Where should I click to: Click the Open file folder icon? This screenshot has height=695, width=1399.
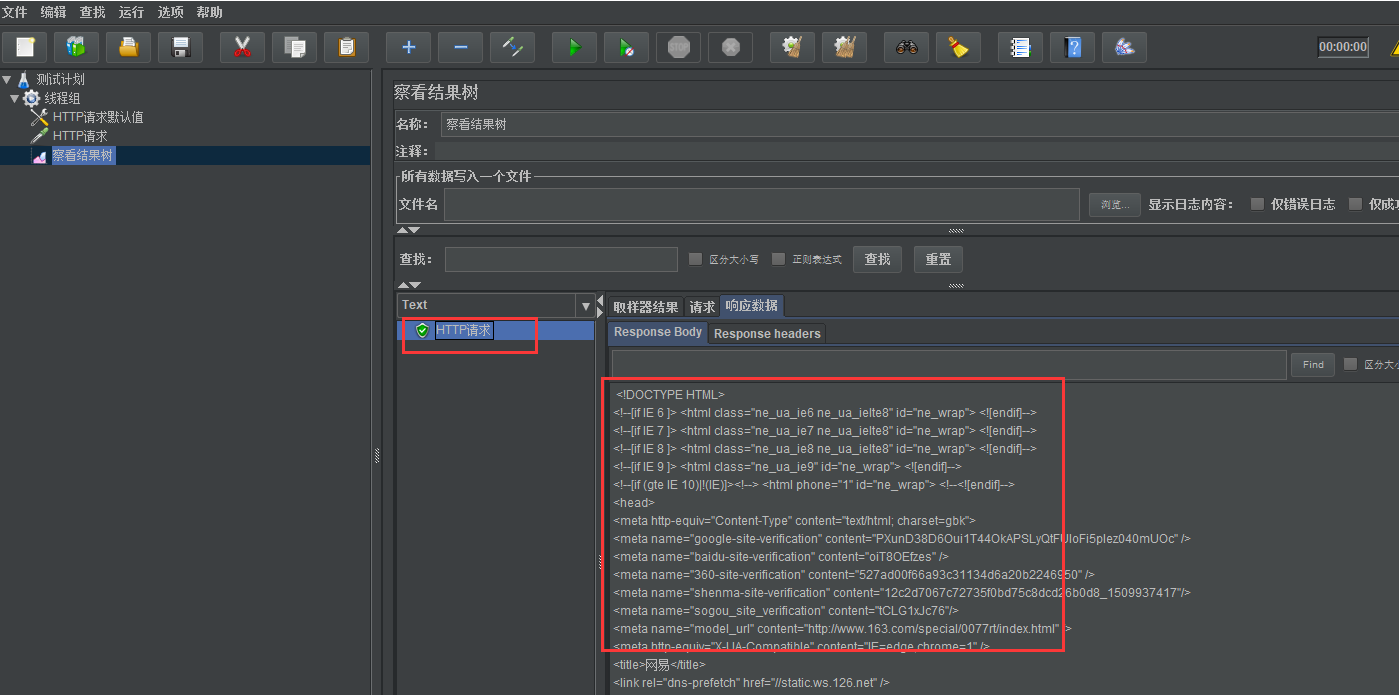(x=128, y=47)
